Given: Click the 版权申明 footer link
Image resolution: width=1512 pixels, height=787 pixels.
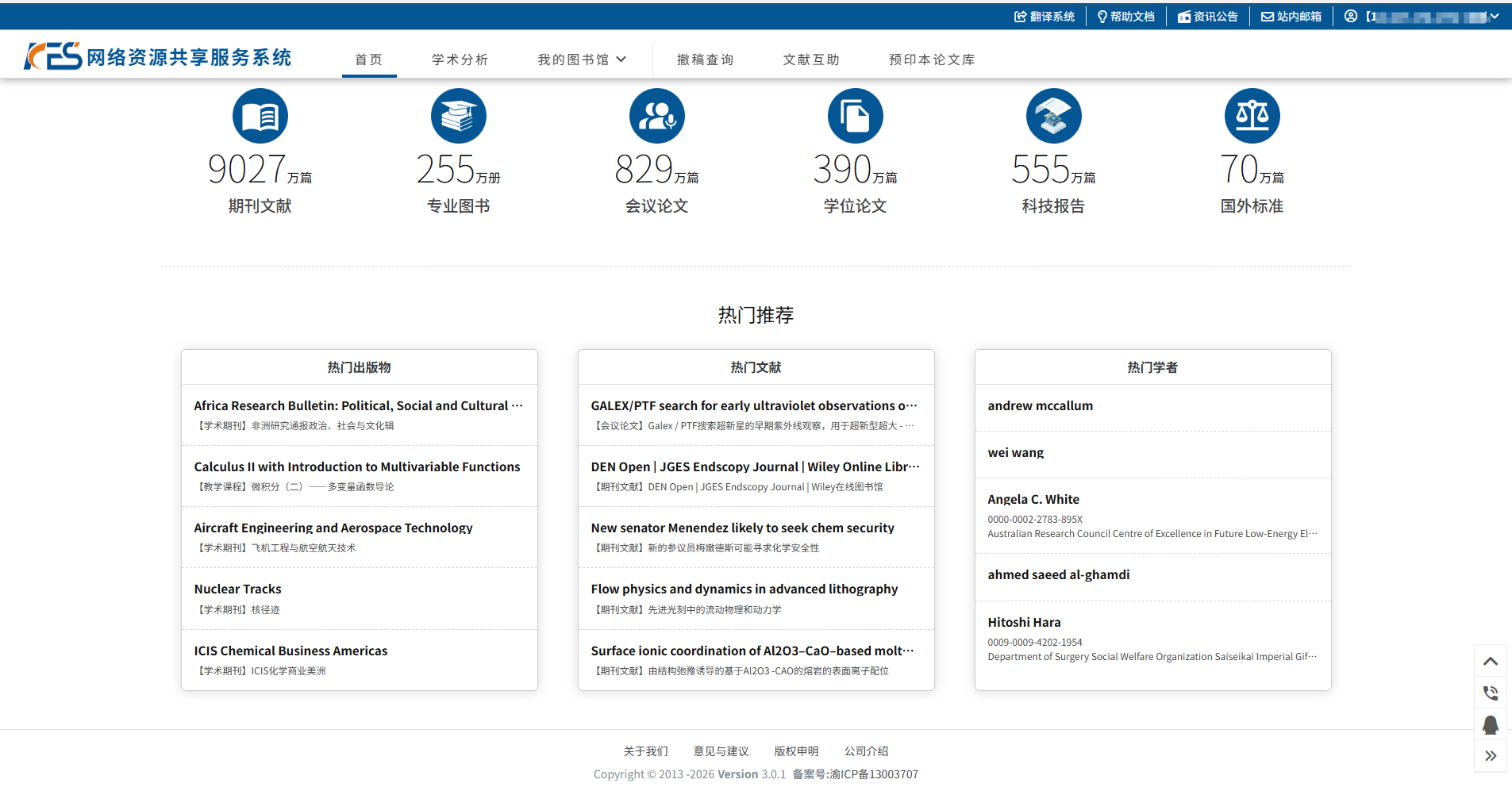Looking at the screenshot, I should click(x=796, y=751).
